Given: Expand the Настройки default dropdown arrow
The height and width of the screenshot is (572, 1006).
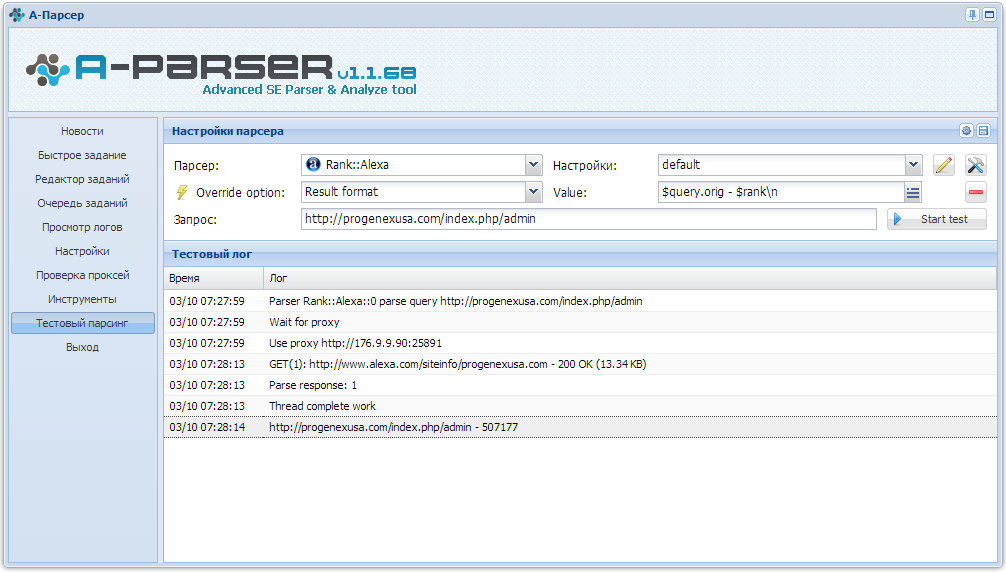Looking at the screenshot, I should [914, 165].
